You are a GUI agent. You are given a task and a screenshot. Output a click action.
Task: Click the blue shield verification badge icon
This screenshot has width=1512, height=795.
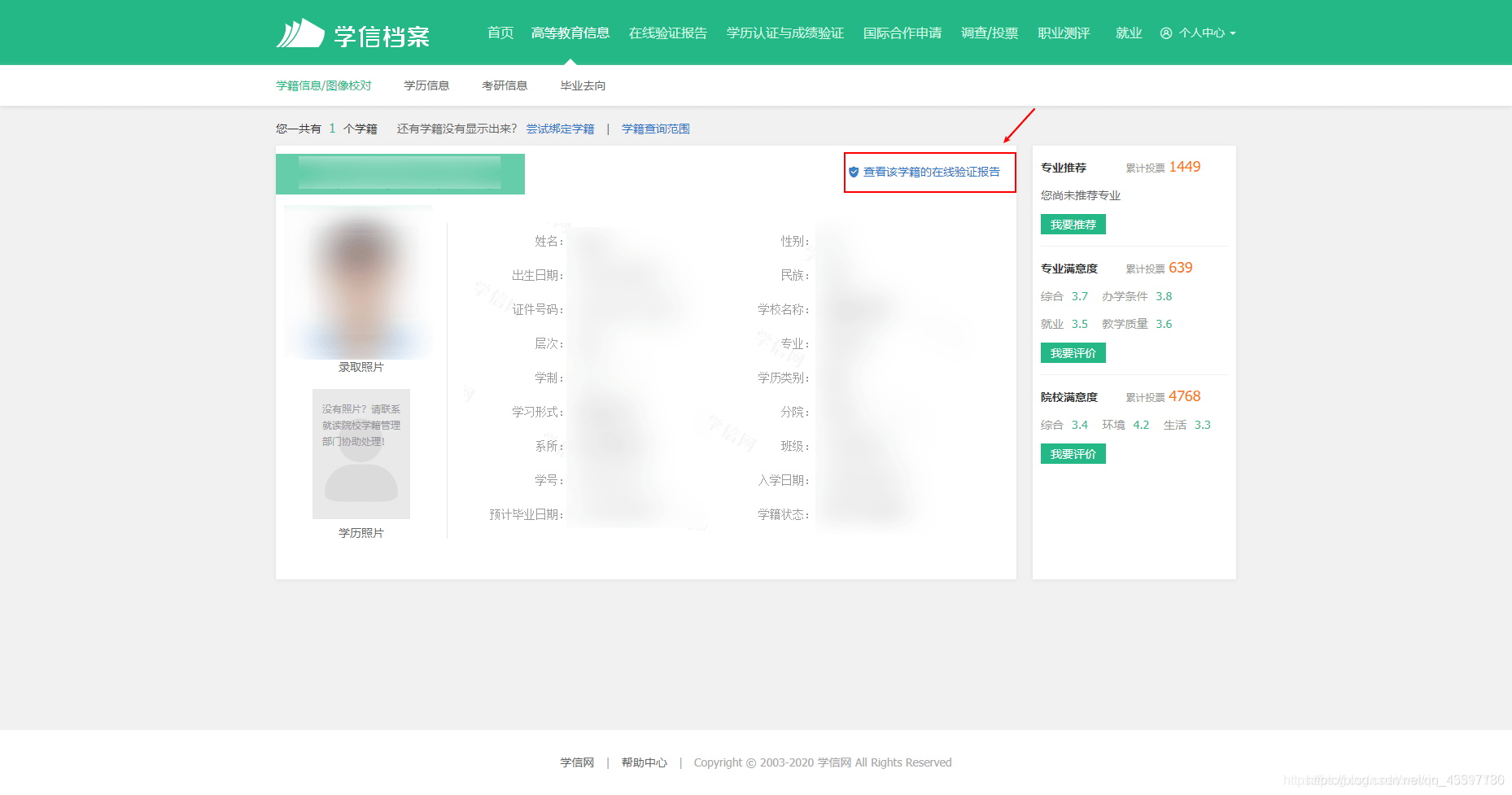click(x=854, y=172)
